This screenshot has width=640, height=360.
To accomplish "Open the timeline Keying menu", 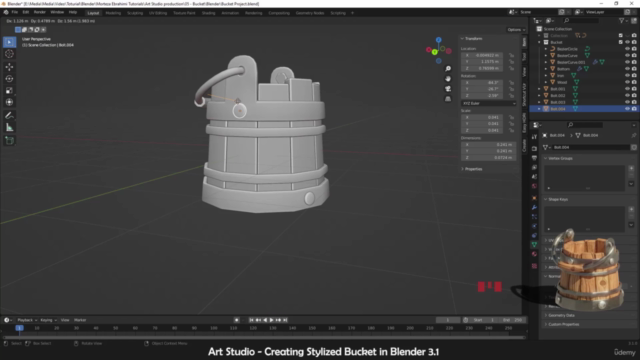I will coord(48,320).
